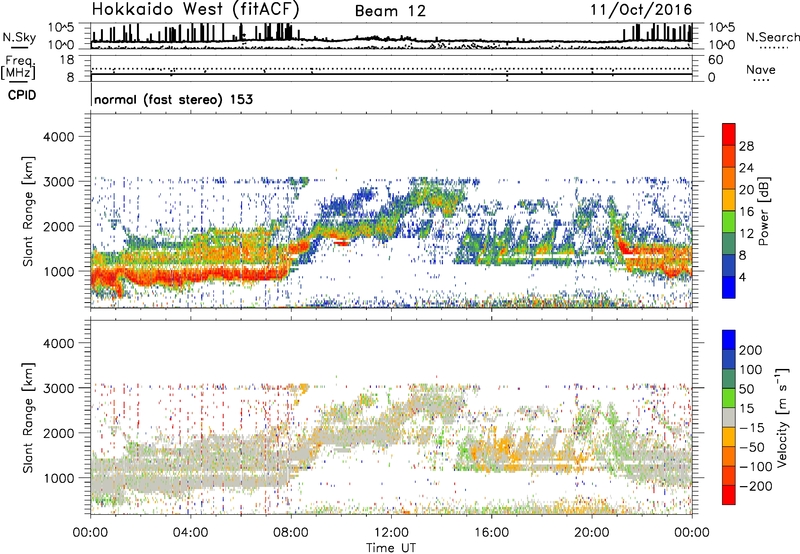Click the 10^0 label beside N.Search
The width and height of the screenshot is (800, 554).
point(722,45)
